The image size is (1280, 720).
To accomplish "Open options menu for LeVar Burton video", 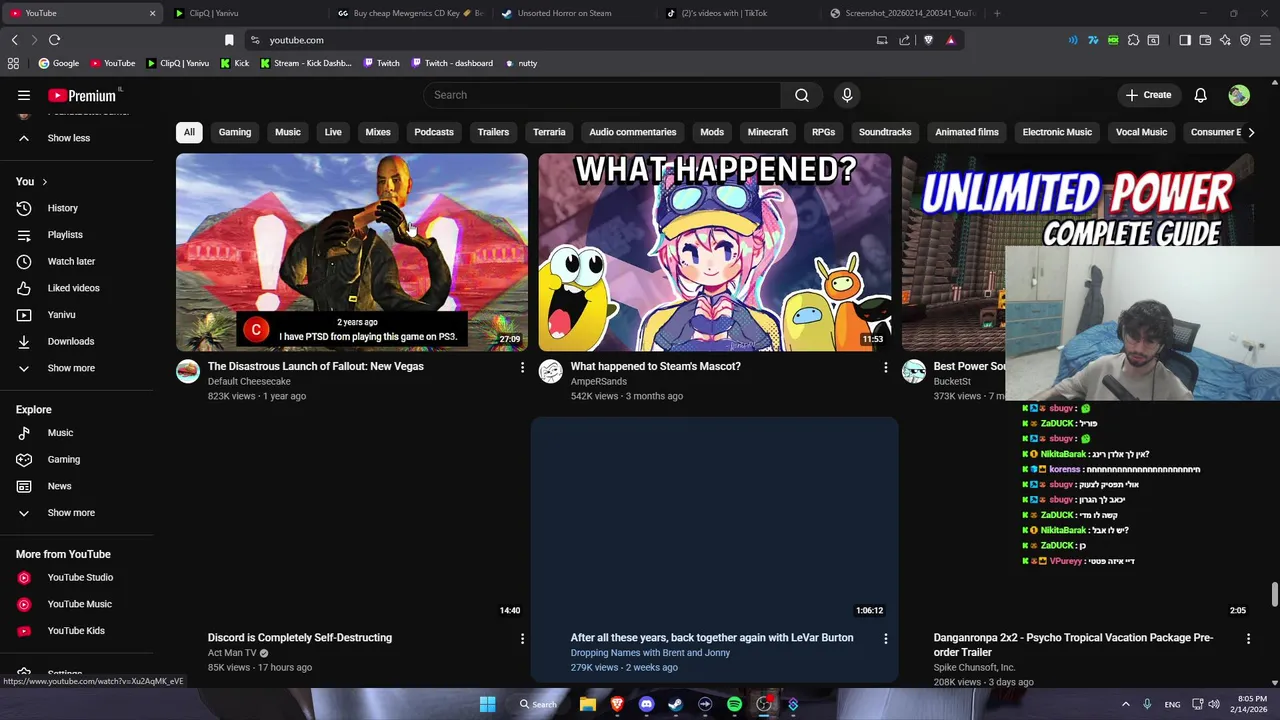I will click(x=885, y=638).
